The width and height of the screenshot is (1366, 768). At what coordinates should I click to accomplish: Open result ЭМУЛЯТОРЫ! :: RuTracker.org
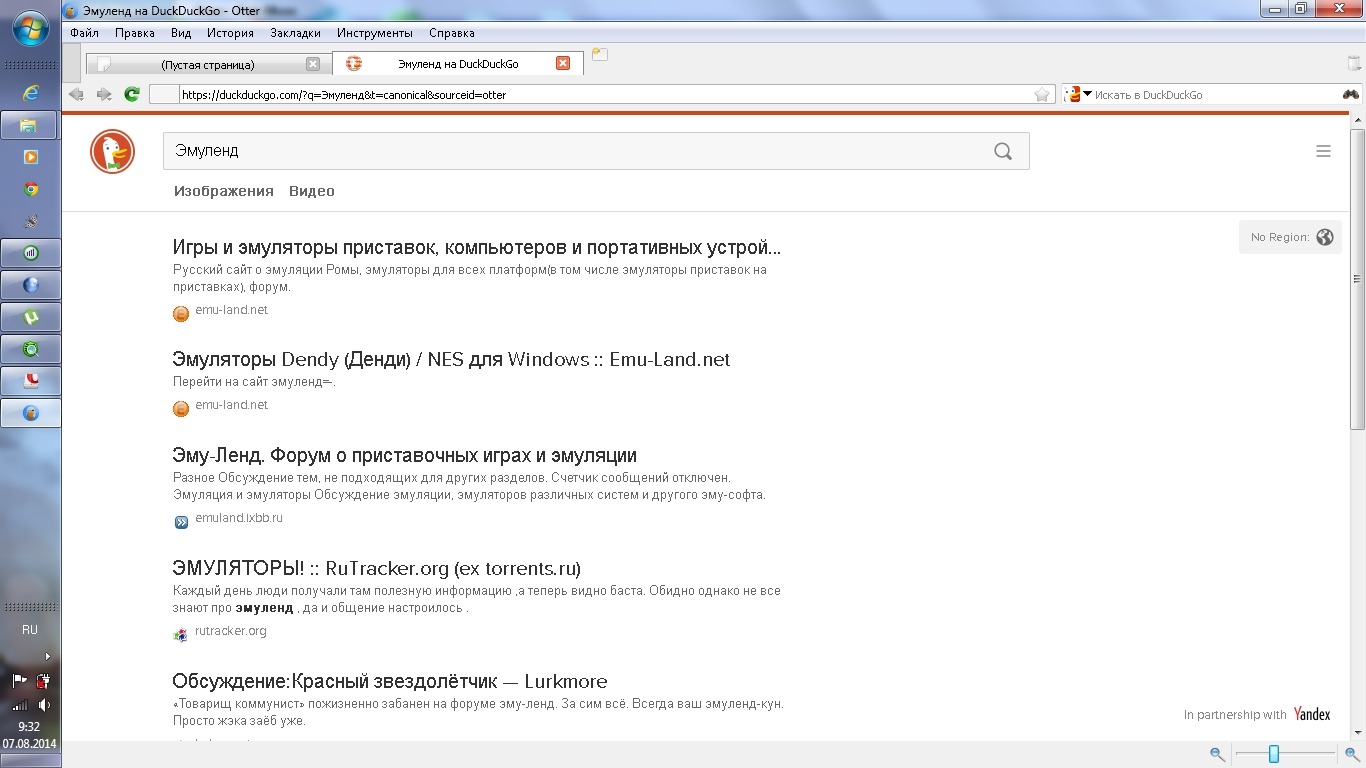point(376,568)
